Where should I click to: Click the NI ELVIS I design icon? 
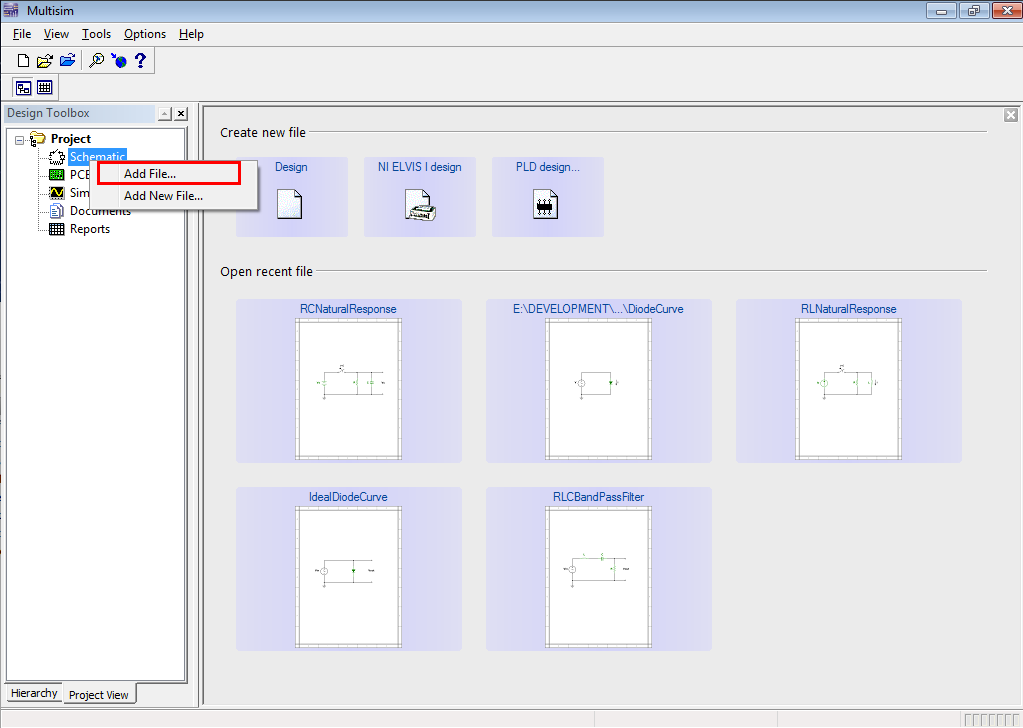420,205
